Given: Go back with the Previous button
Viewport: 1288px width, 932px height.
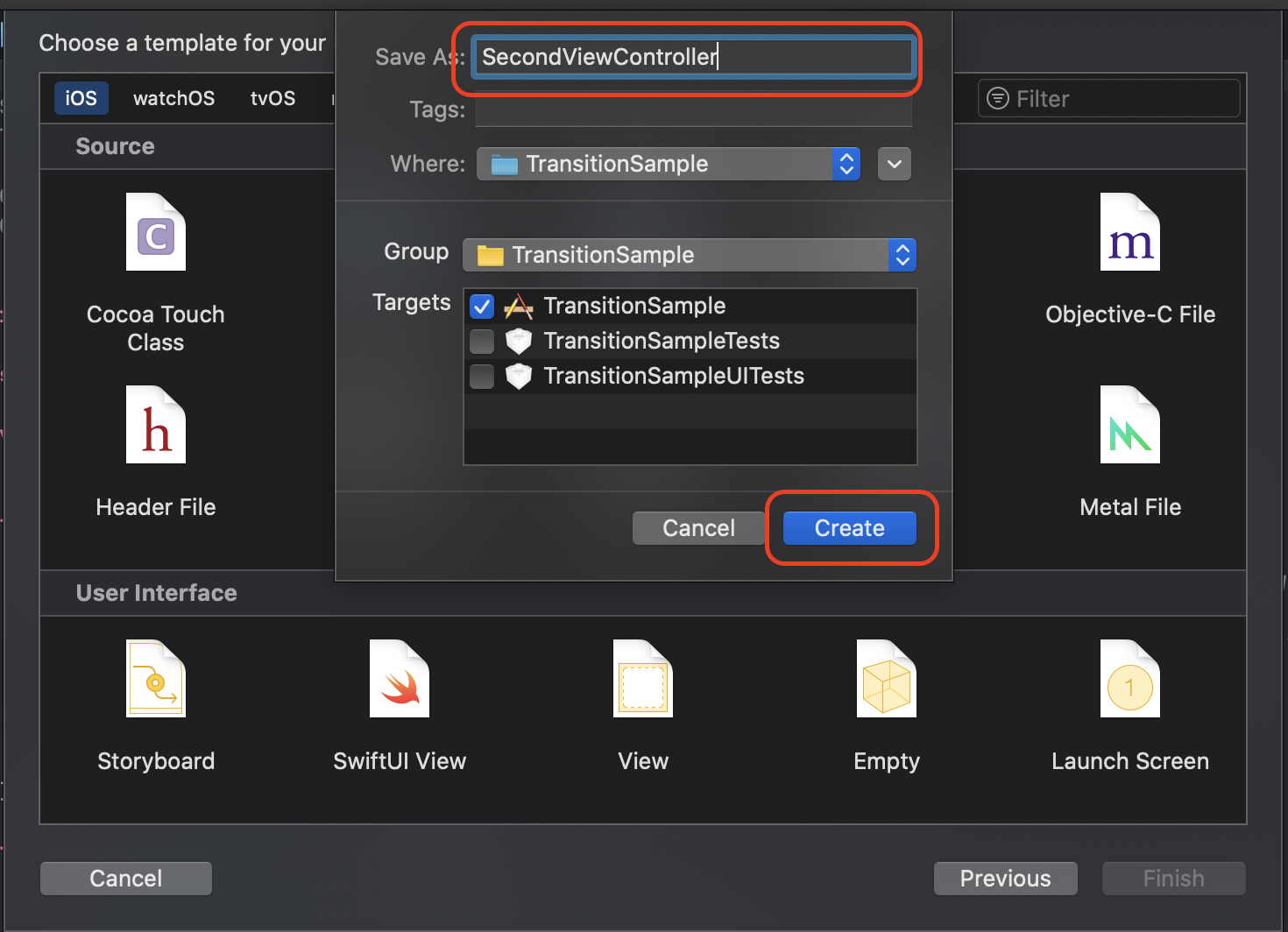Looking at the screenshot, I should [1006, 879].
